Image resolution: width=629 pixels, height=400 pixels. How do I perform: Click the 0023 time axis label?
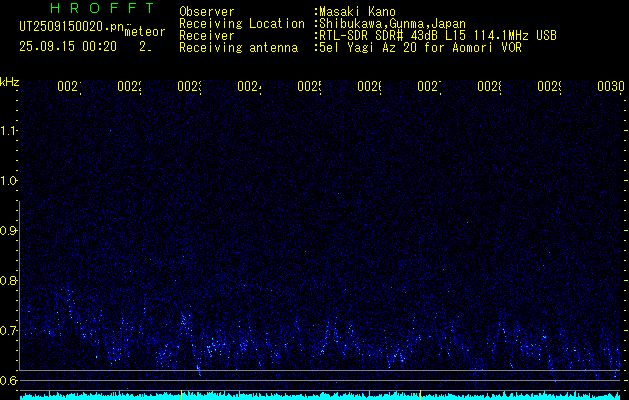(x=189, y=86)
